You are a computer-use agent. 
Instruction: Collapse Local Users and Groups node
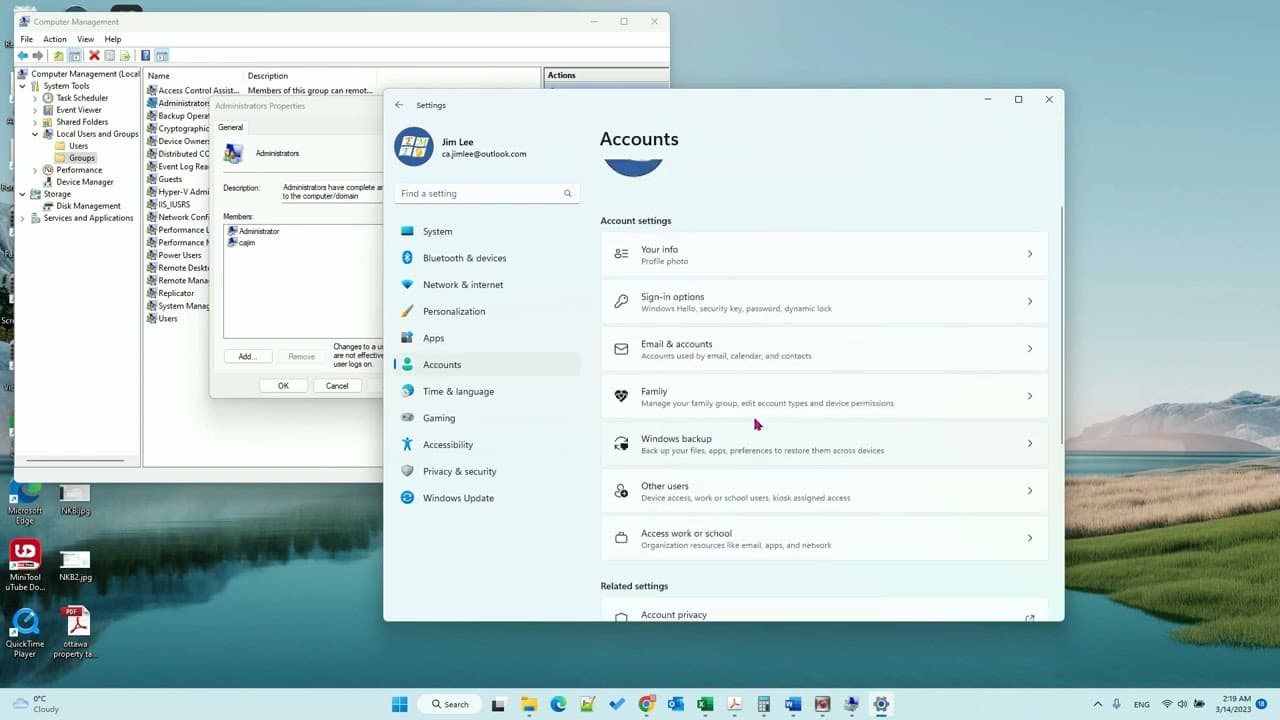click(35, 134)
